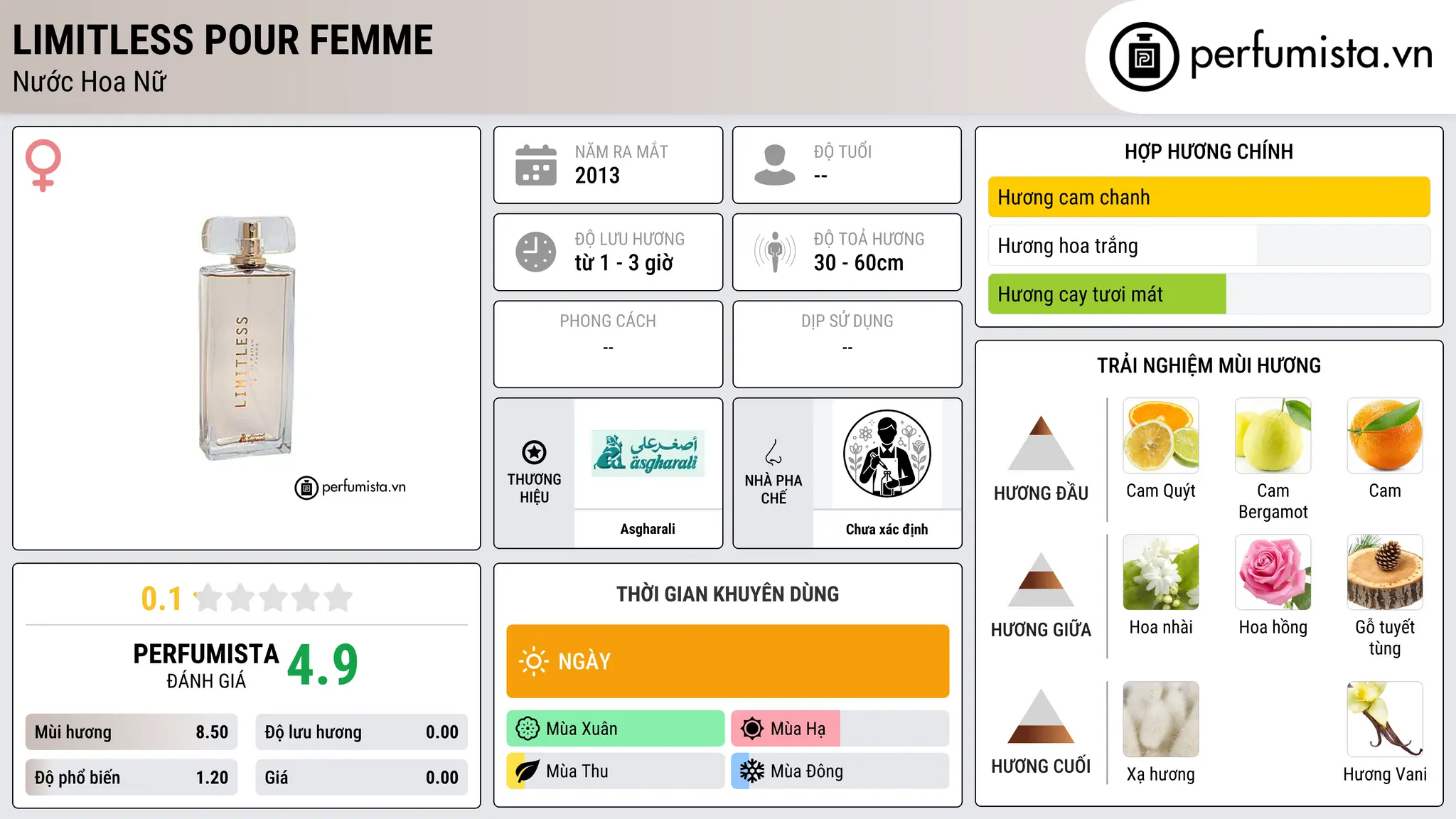The width and height of the screenshot is (1456, 819).
Task: Click the sillage icon beside Độ toả hương
Action: [774, 252]
